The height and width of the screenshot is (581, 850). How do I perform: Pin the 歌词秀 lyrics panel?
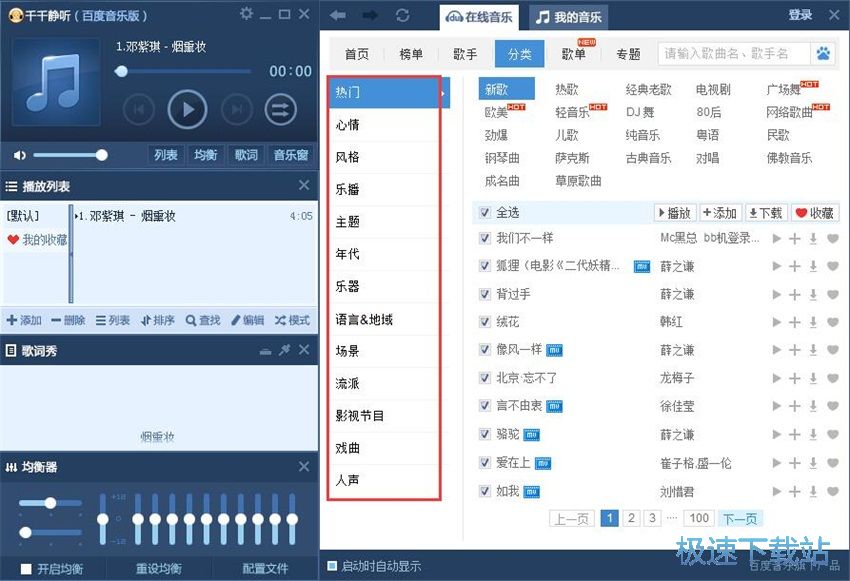(x=285, y=350)
